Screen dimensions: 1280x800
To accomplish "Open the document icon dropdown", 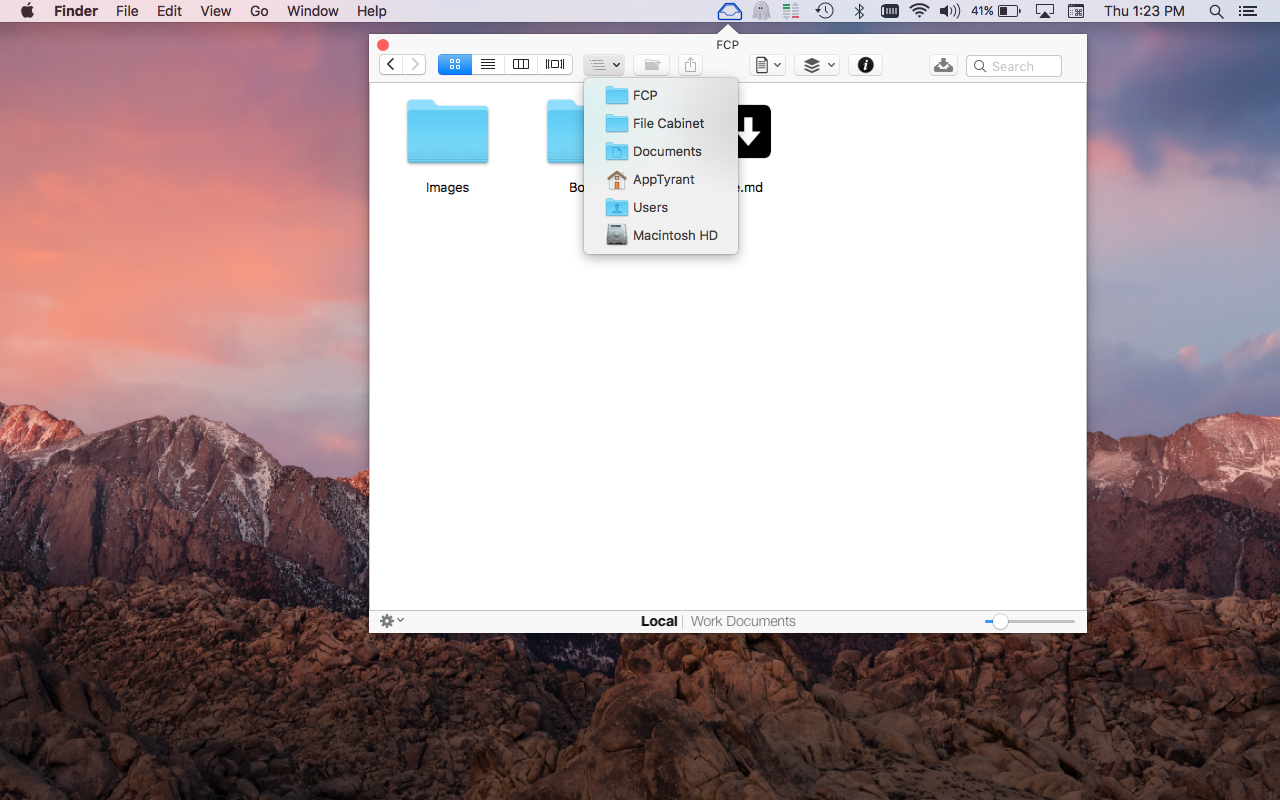I will 767,65.
